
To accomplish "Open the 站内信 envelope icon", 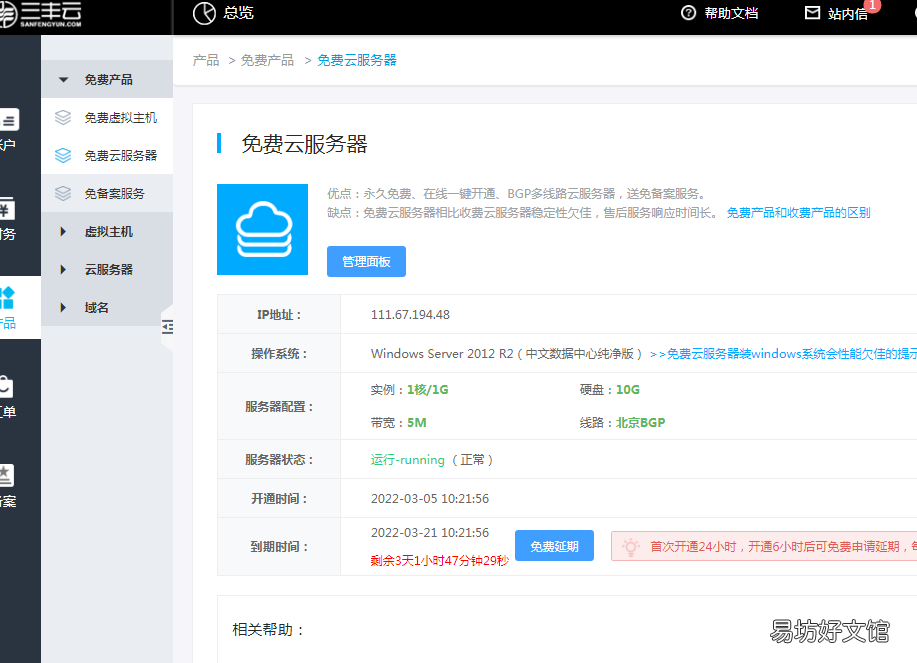I will point(812,12).
